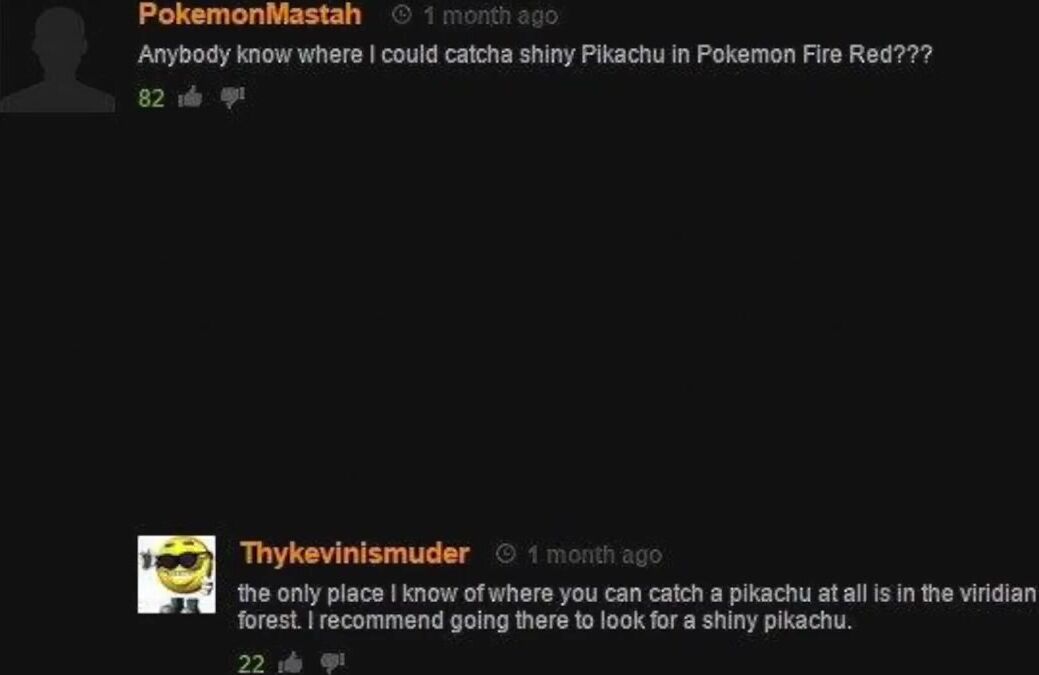Click the clock icon beside Thykevinismuder's timestamp
This screenshot has height=675, width=1039.
point(506,553)
